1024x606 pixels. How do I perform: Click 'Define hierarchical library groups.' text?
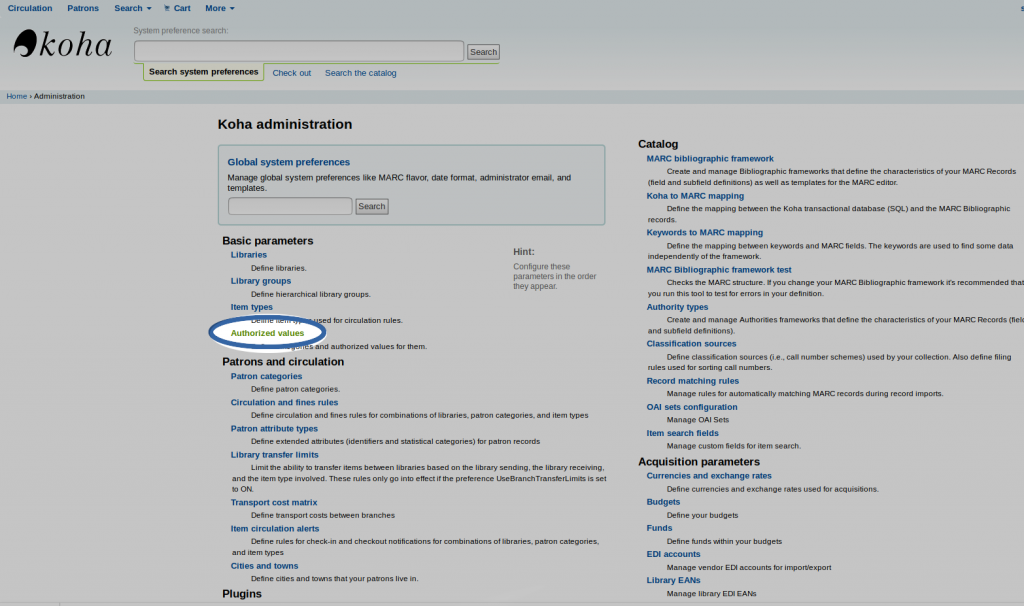(x=310, y=295)
